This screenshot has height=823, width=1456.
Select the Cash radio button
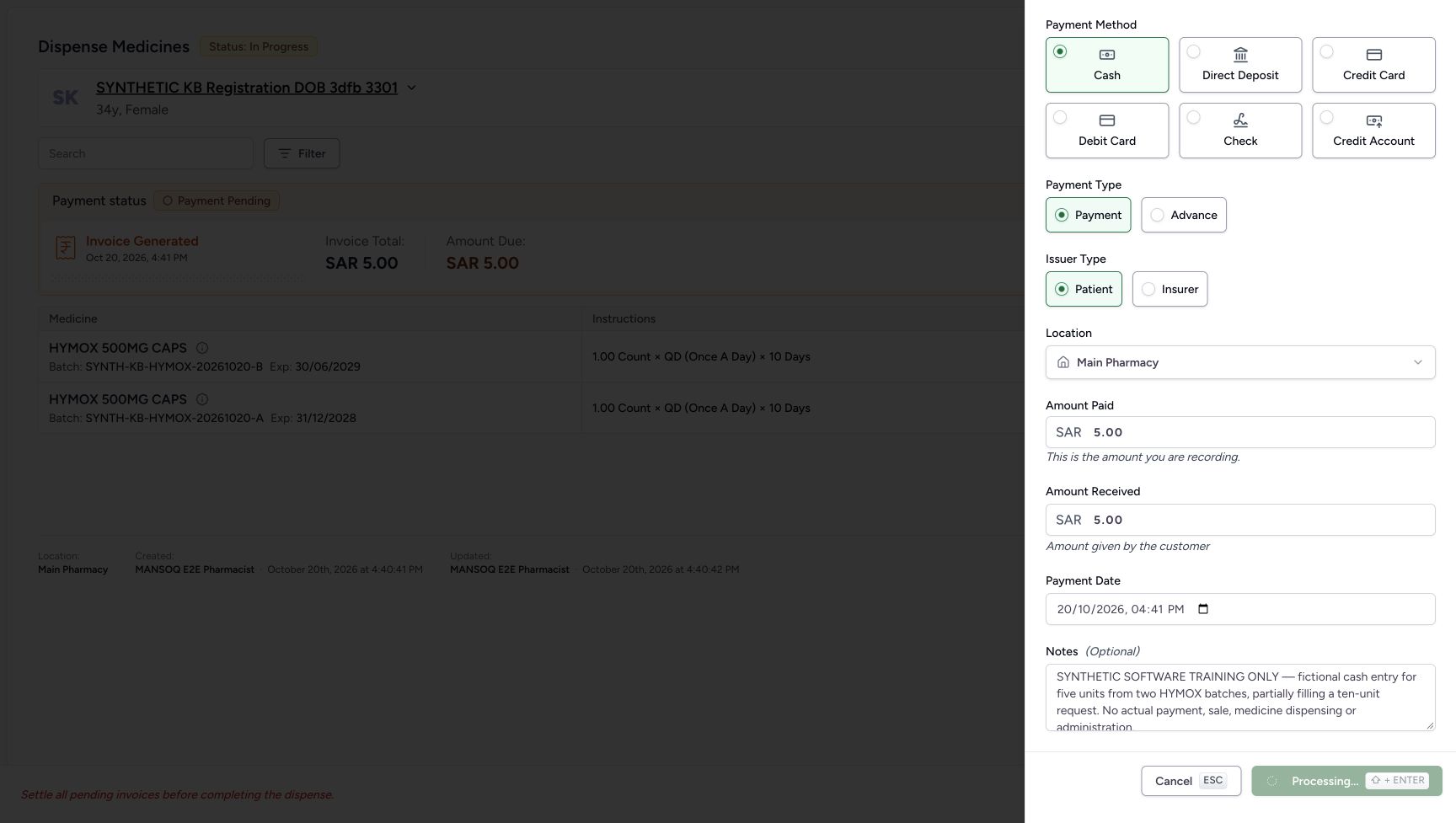tap(1060, 51)
